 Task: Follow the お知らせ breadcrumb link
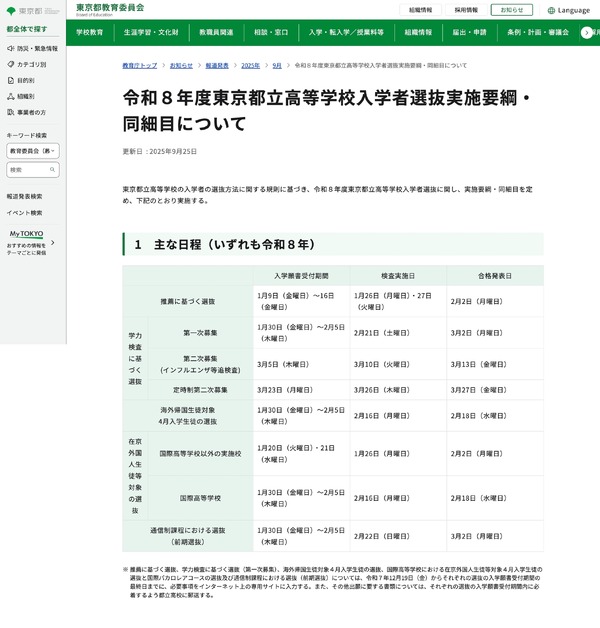click(181, 66)
